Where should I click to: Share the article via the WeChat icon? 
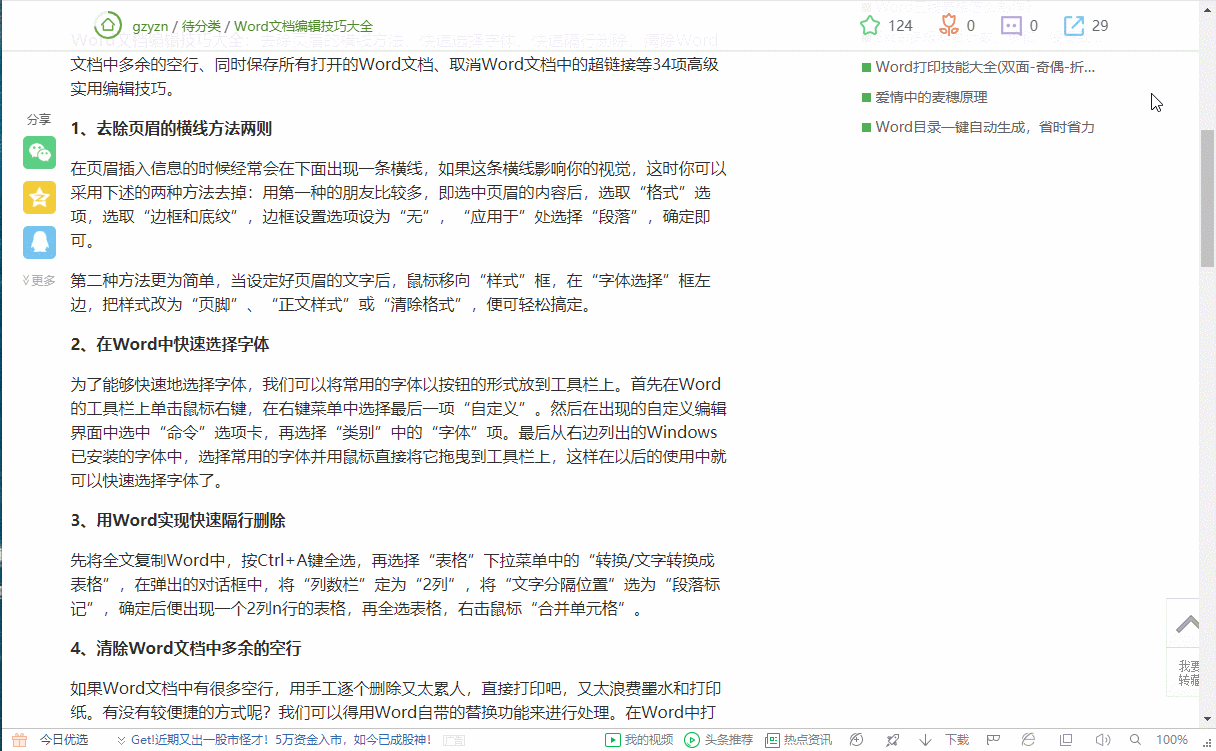click(x=40, y=153)
